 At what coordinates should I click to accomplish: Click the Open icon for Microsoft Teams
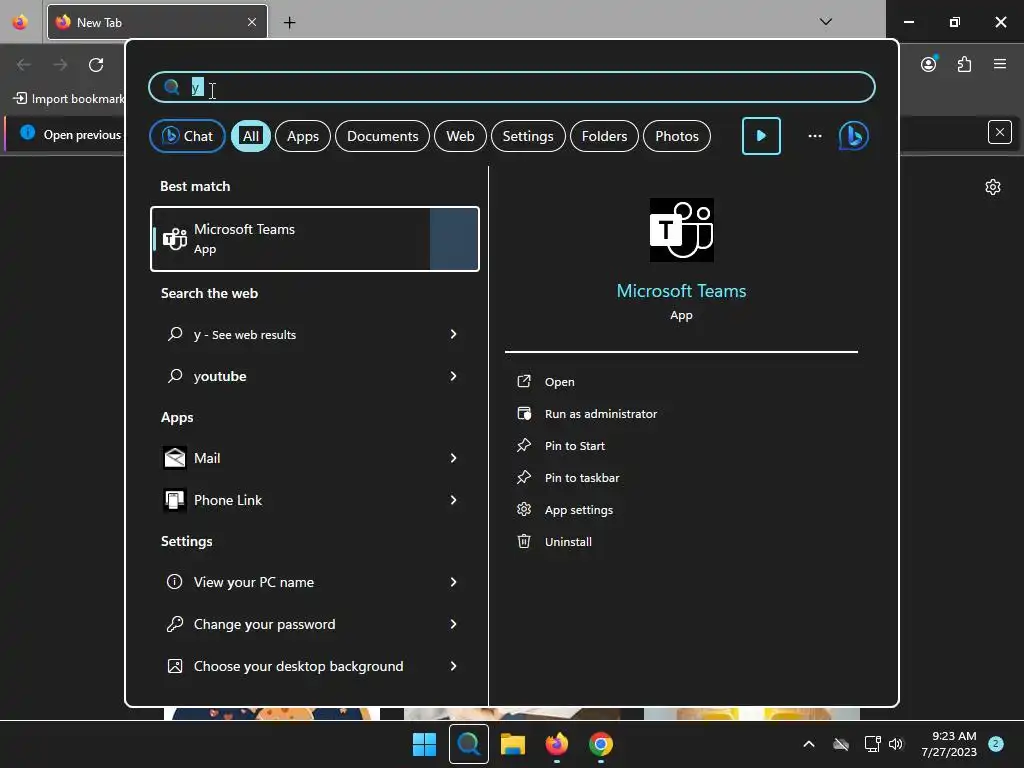(524, 381)
